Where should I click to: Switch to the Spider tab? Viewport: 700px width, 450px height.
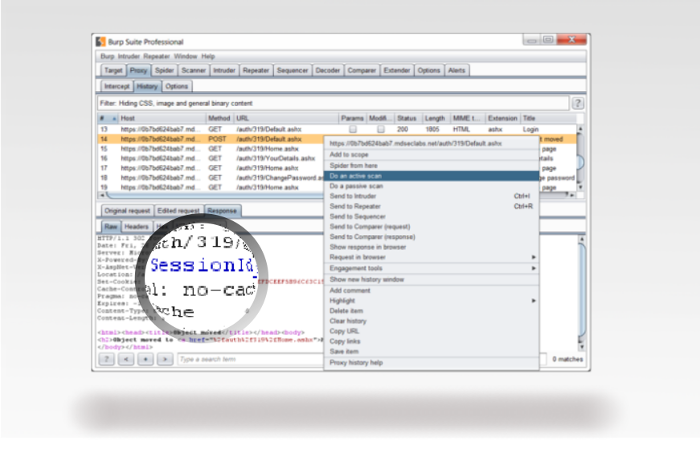tap(164, 71)
